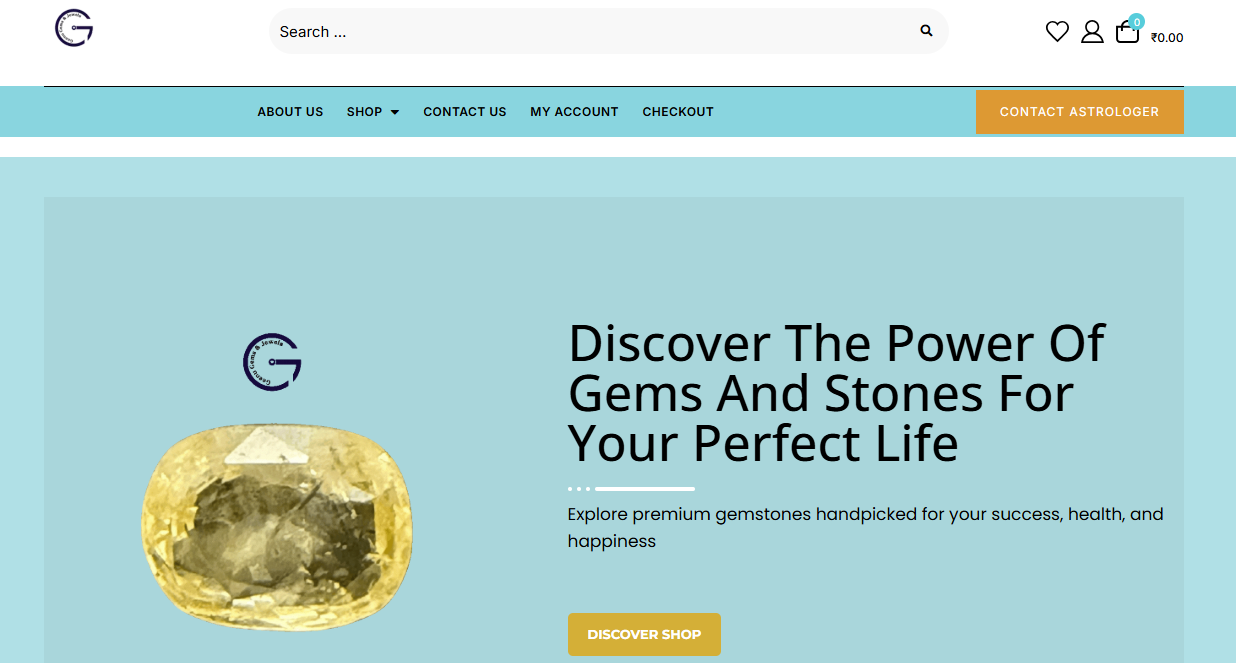Click the Discover Shop button
This screenshot has width=1236, height=663.
(x=644, y=634)
